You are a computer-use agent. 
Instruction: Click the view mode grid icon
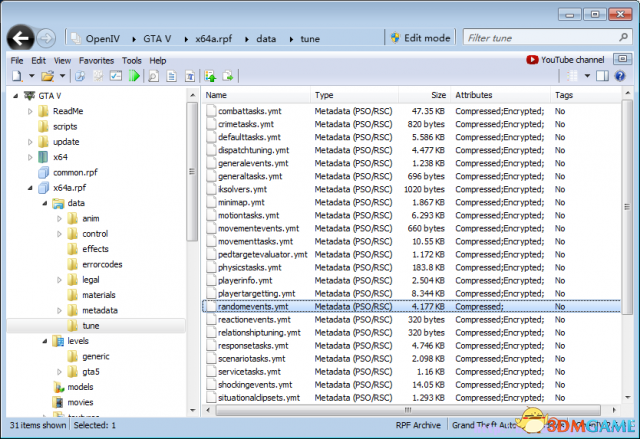pyautogui.click(x=572, y=76)
